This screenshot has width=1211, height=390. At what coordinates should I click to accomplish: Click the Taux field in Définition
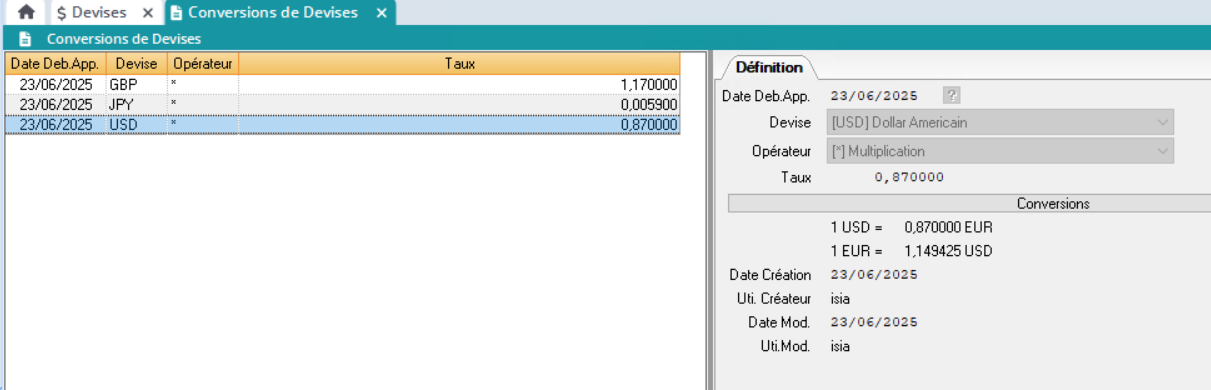tap(909, 177)
